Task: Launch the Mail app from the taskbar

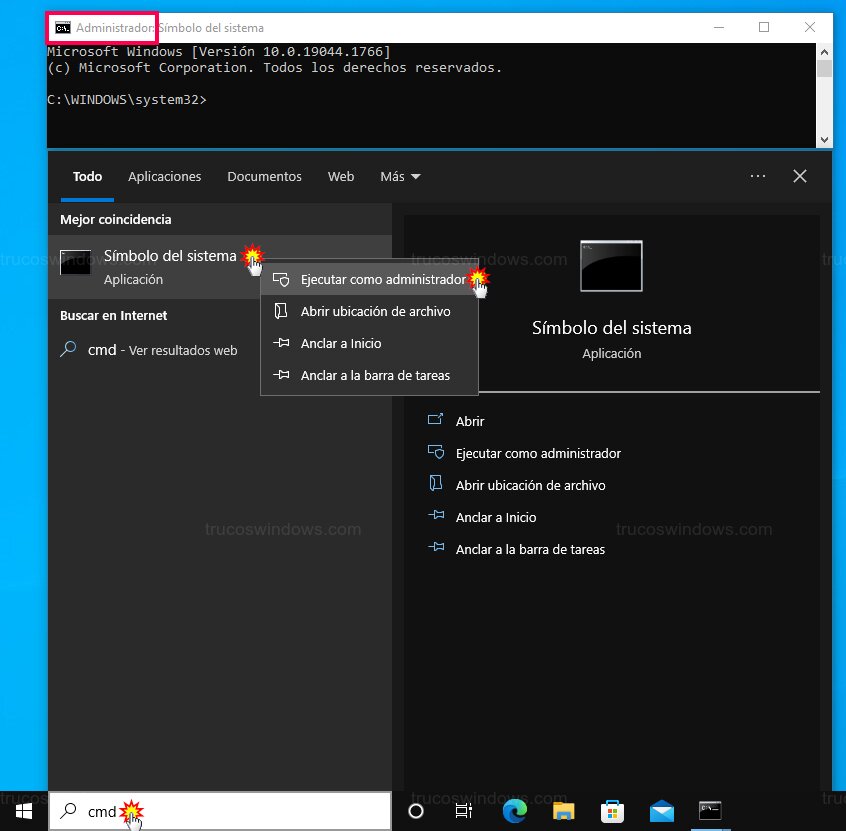Action: [x=662, y=811]
